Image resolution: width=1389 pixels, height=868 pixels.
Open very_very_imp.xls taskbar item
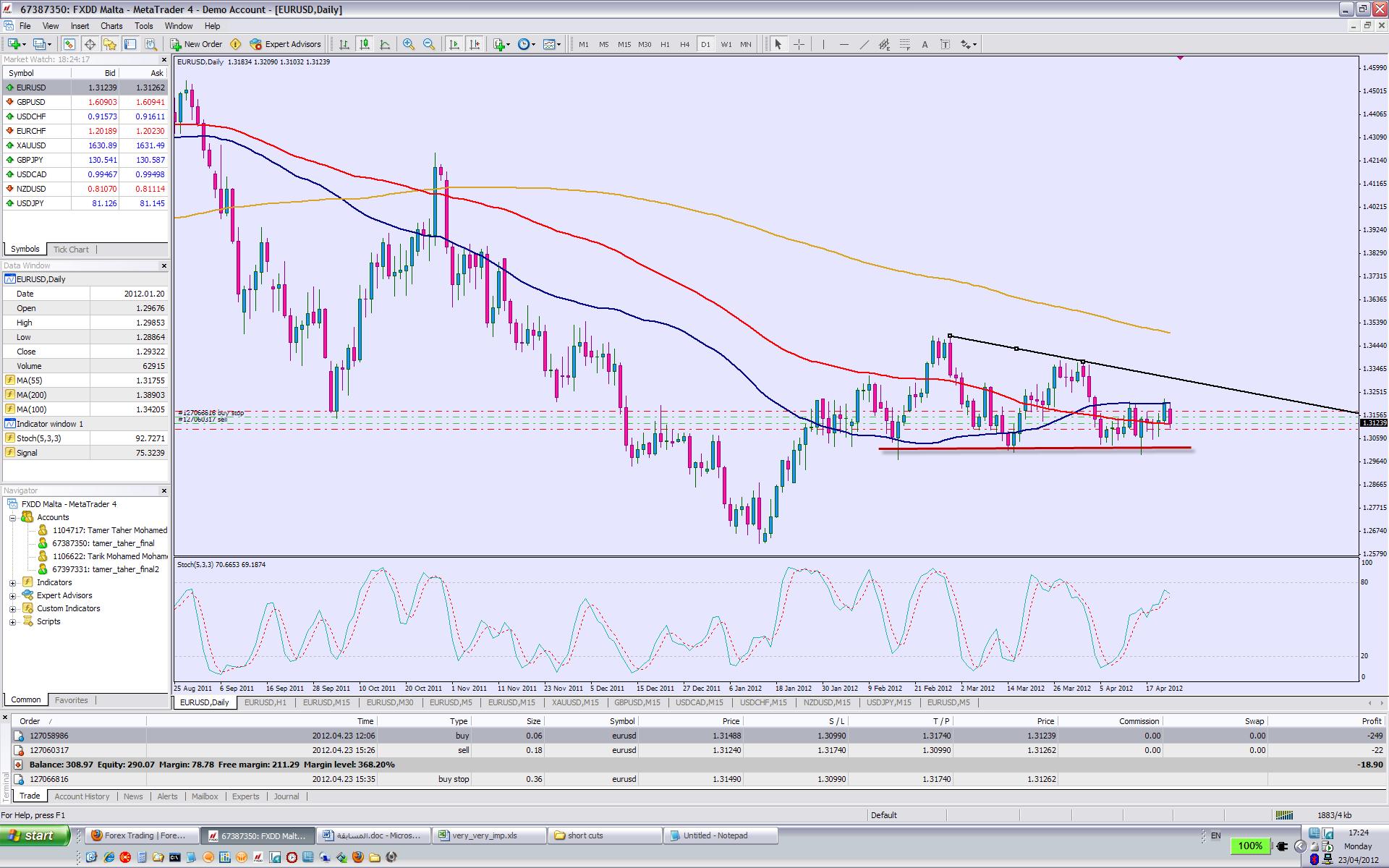[x=490, y=835]
